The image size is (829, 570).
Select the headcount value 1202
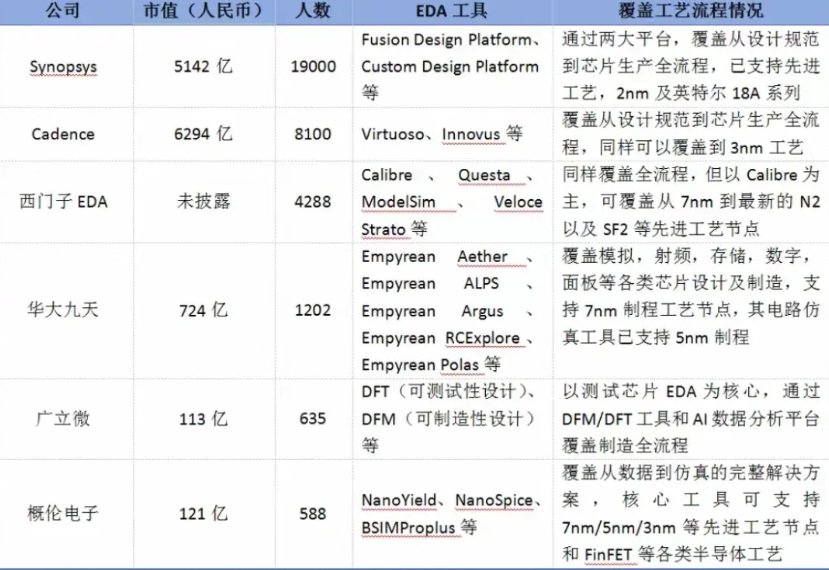(x=313, y=310)
